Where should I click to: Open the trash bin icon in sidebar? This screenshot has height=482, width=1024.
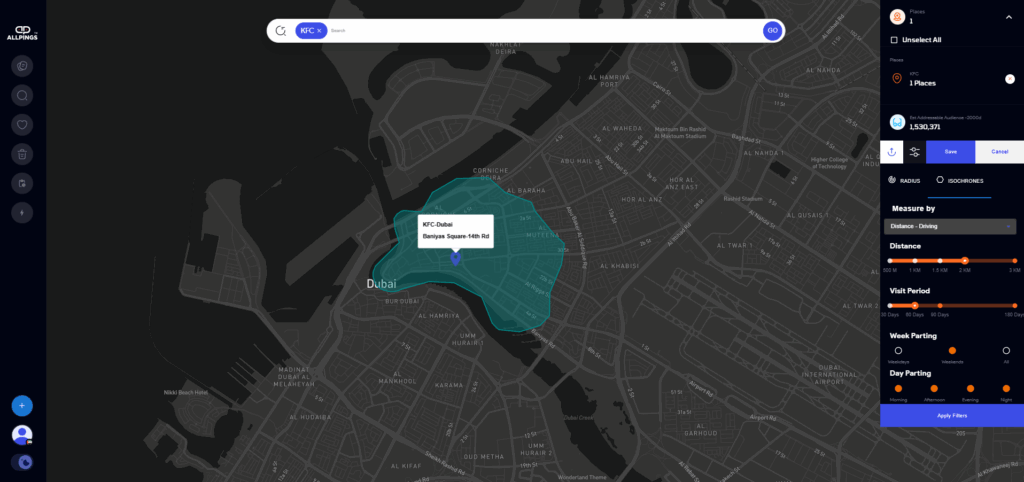(22, 154)
